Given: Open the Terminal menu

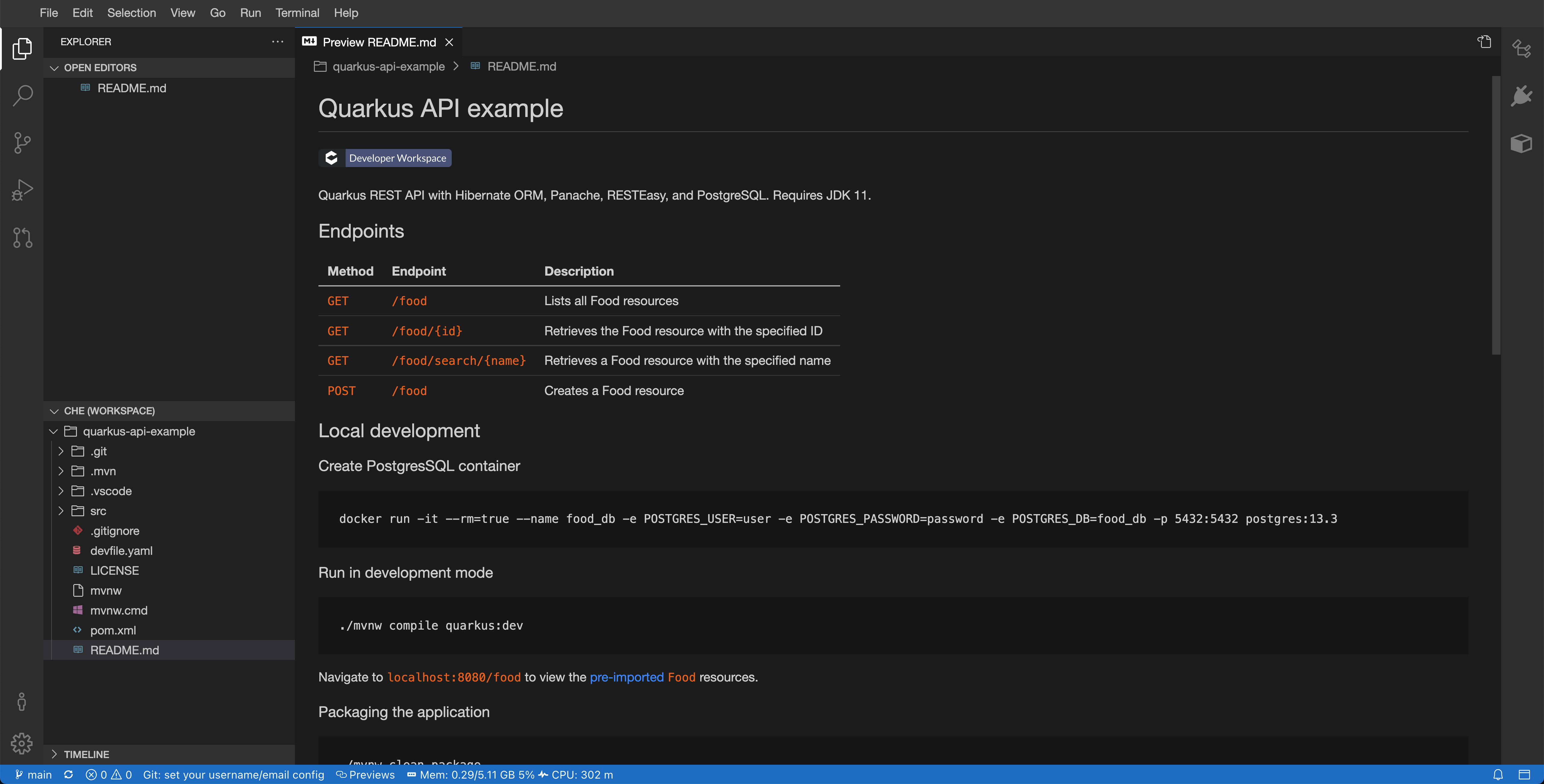Looking at the screenshot, I should [297, 13].
